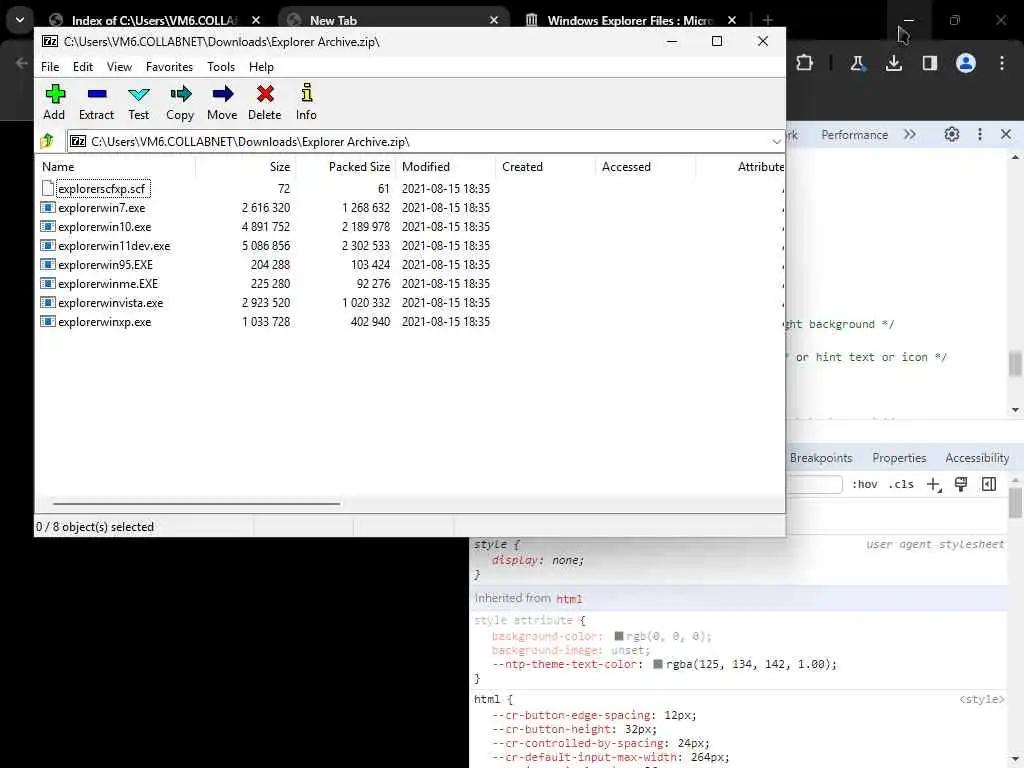The image size is (1024, 768).
Task: Click the explorerwin7.exe file icon
Action: [48, 208]
